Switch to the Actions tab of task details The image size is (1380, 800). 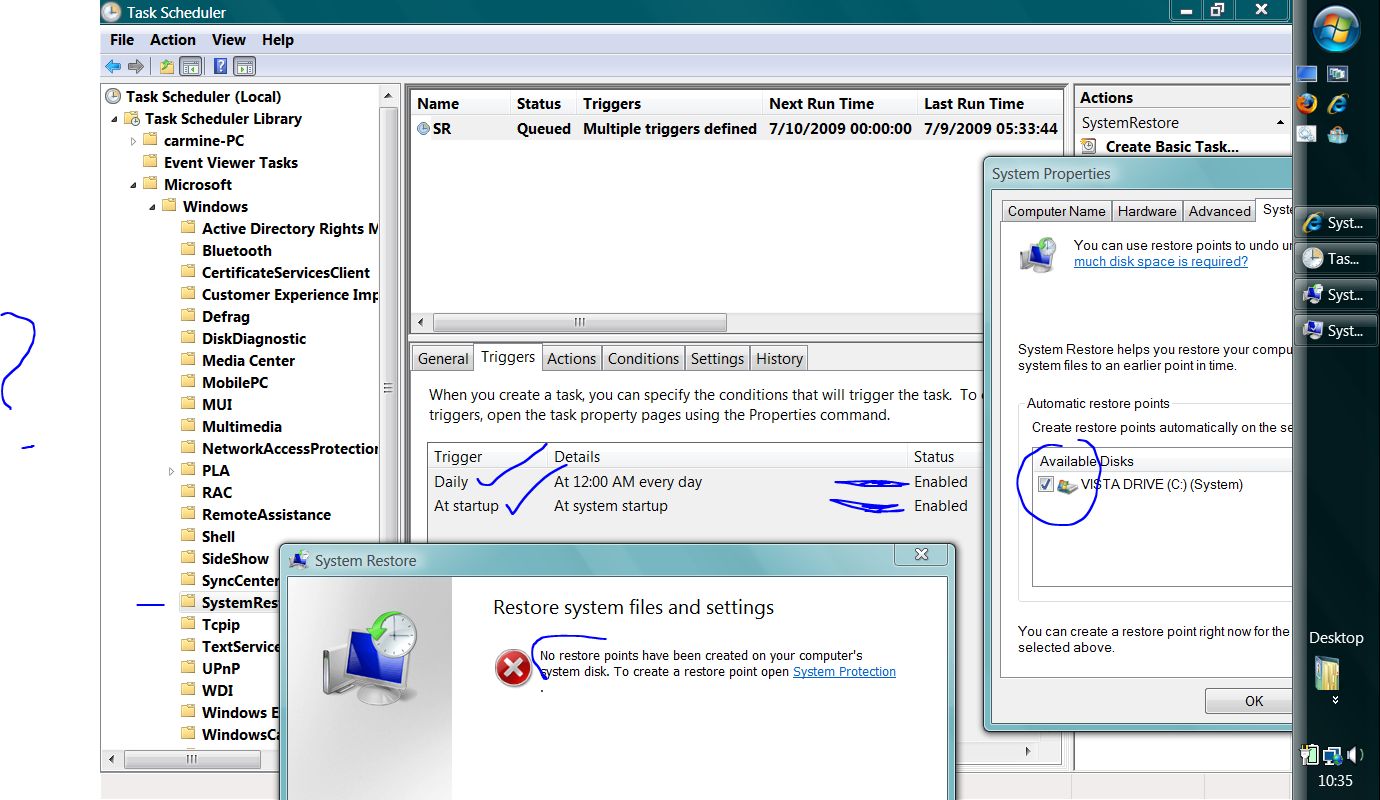[572, 359]
